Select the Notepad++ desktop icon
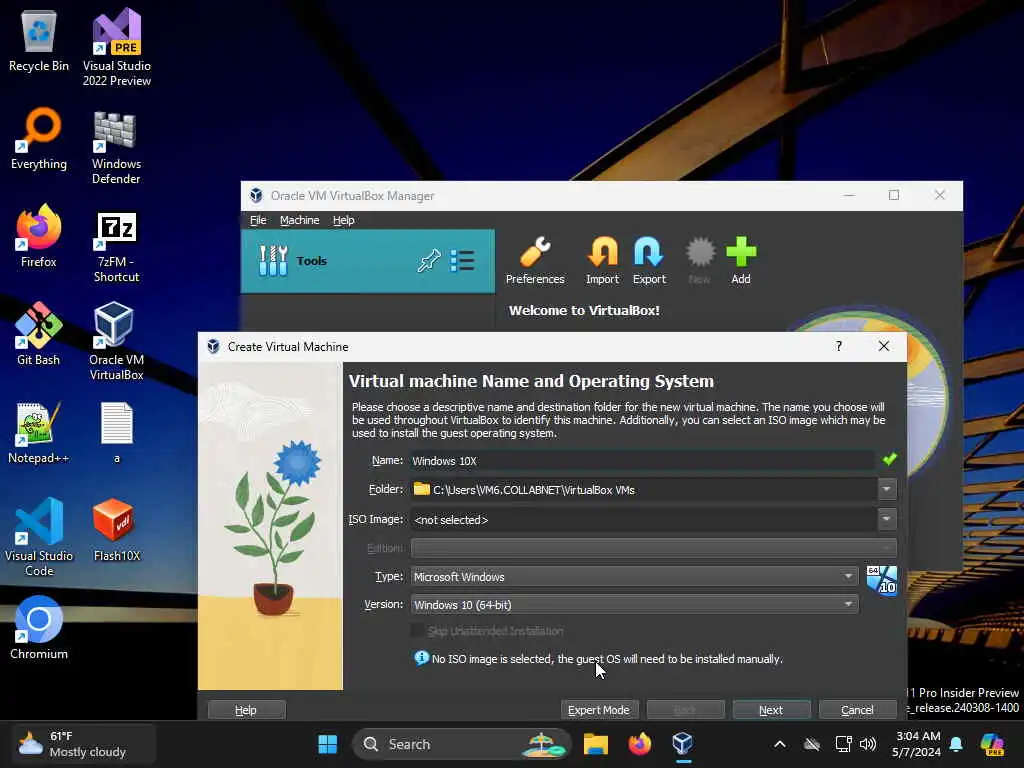Image resolution: width=1024 pixels, height=768 pixels. tap(39, 433)
